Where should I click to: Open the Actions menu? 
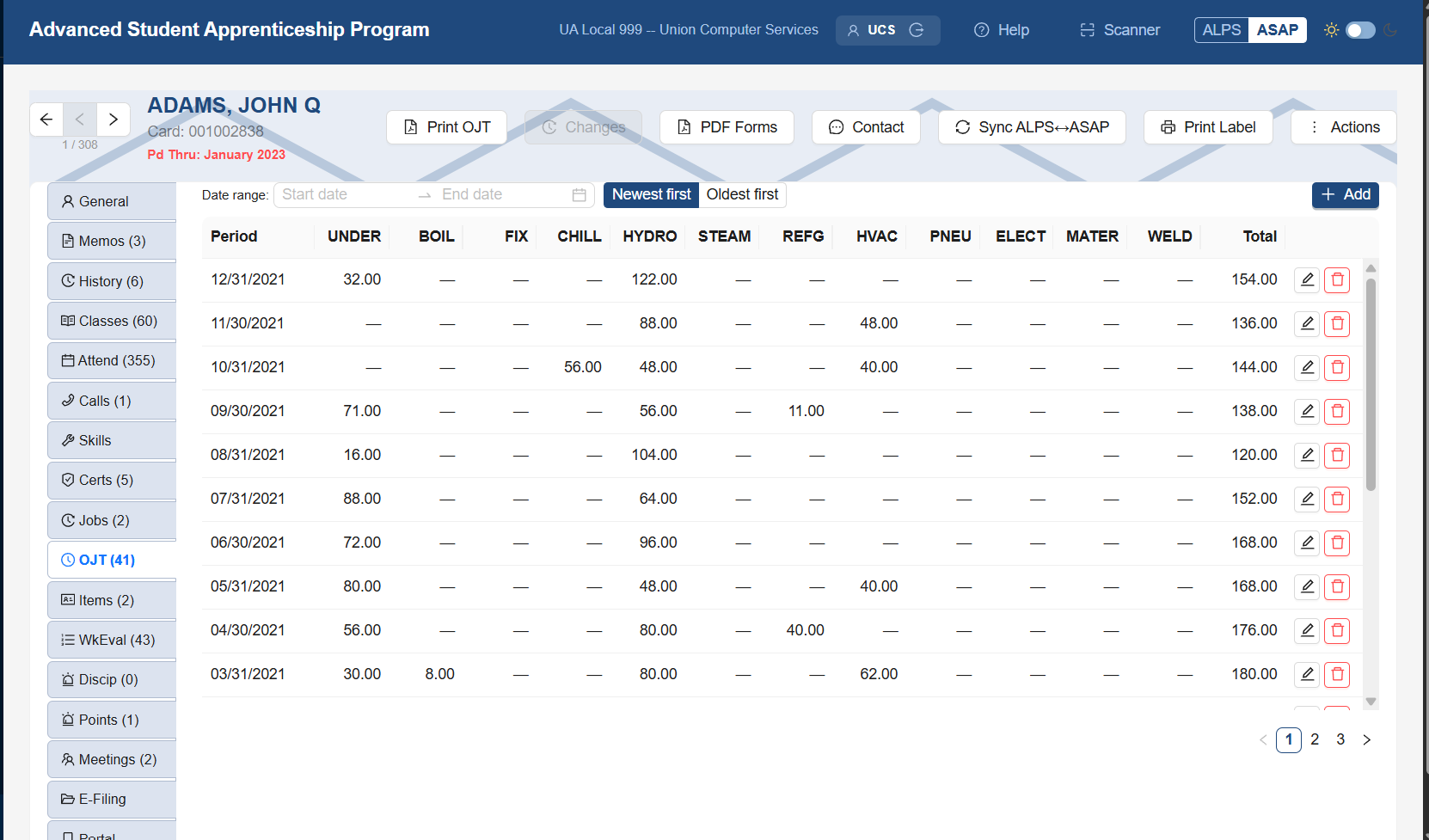pos(1343,127)
